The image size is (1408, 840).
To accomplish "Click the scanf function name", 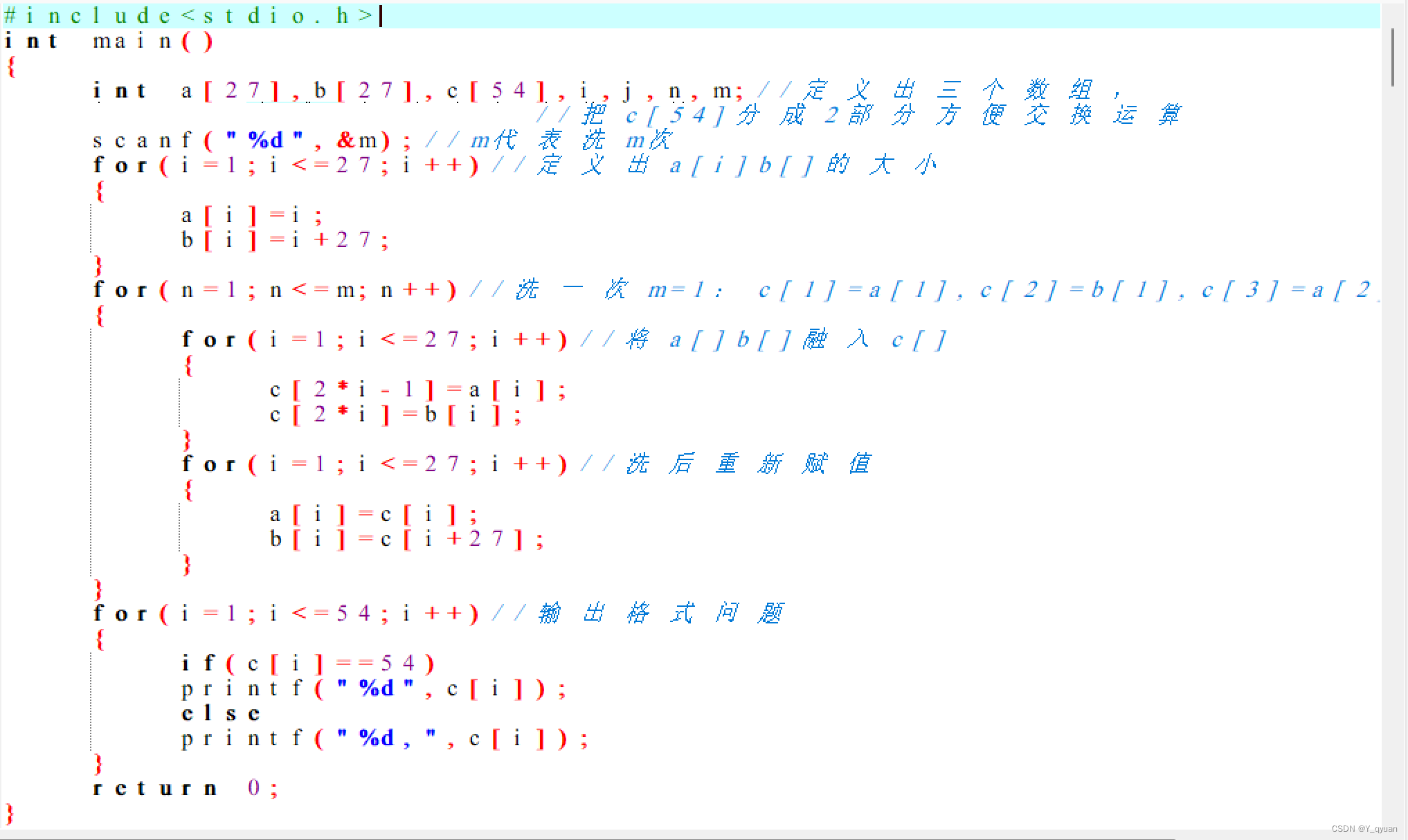I will [141, 140].
